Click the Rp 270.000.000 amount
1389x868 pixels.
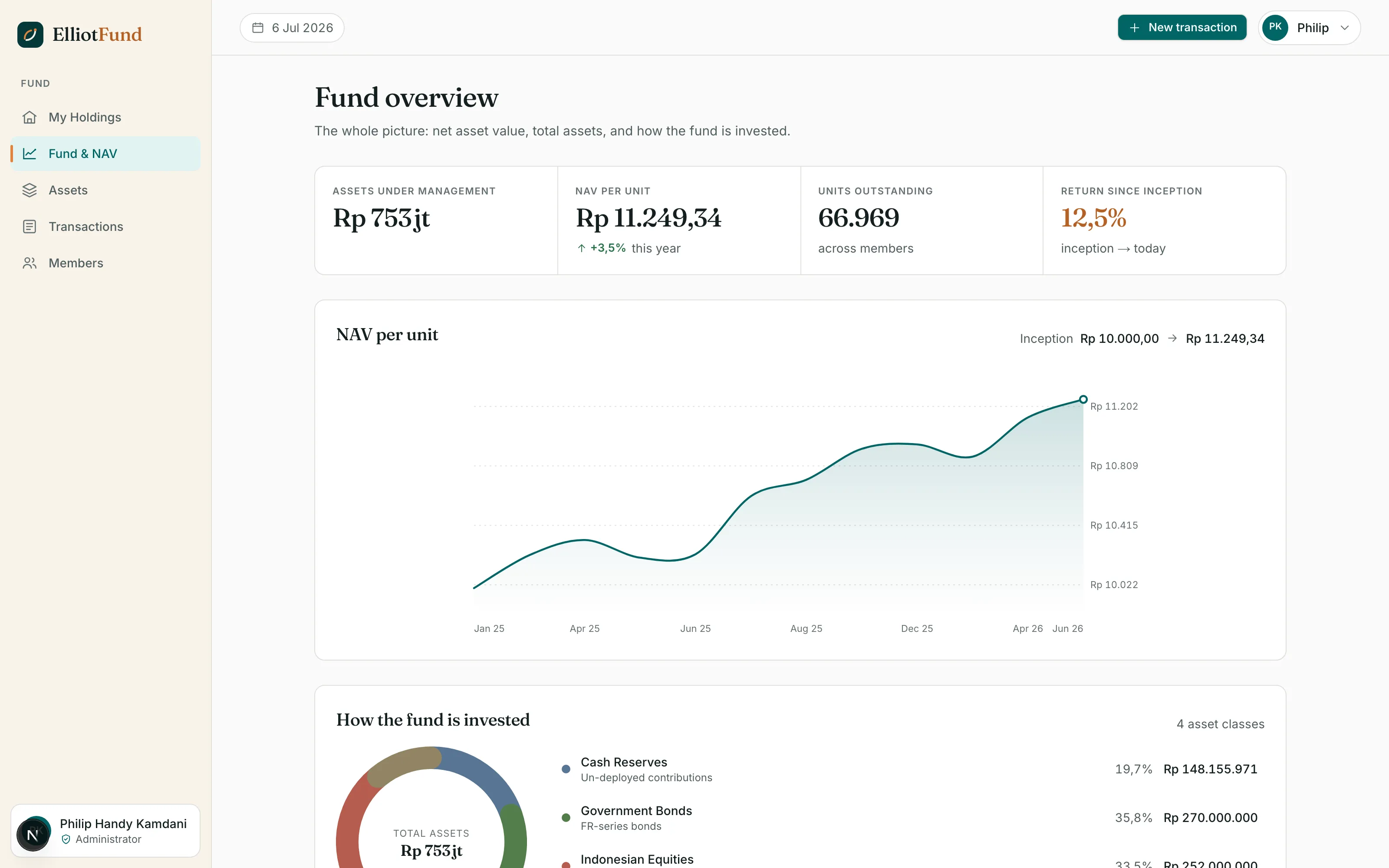[x=1211, y=818]
